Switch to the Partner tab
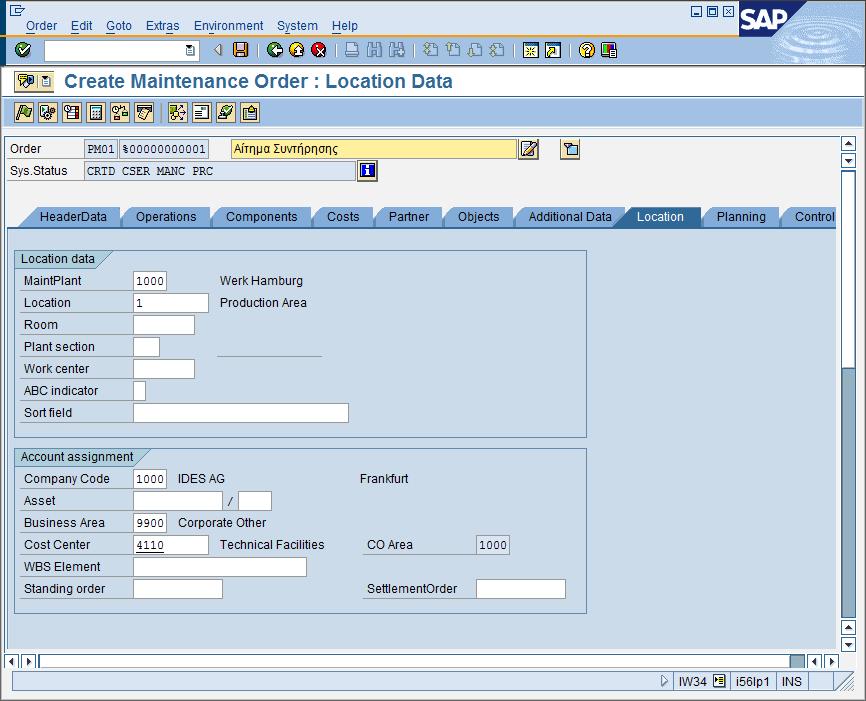This screenshot has height=701, width=866. coord(409,217)
